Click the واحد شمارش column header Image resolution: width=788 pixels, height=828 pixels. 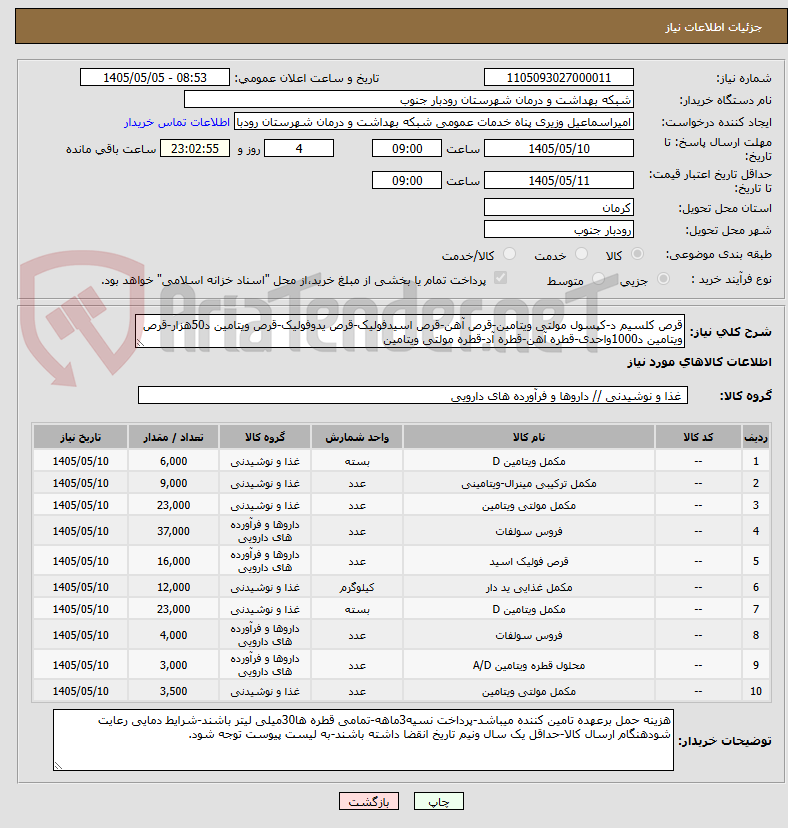click(x=357, y=437)
